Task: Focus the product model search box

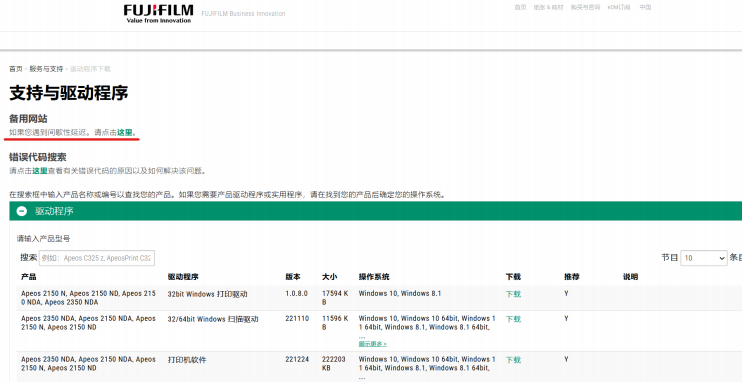Action: click(x=97, y=258)
